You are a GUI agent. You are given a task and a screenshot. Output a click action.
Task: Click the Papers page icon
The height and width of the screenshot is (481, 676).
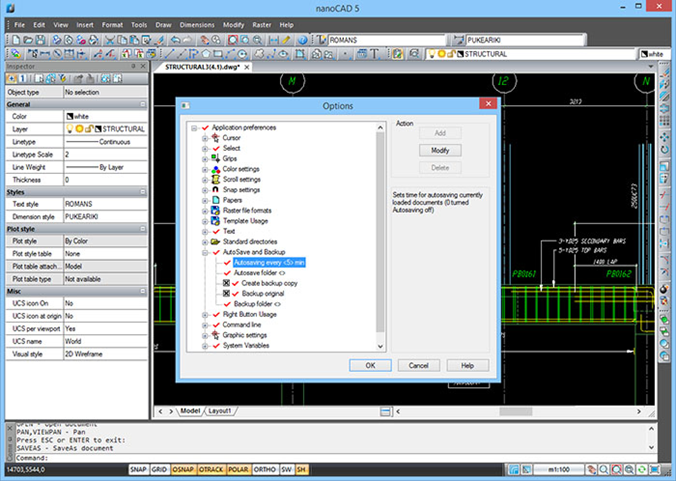tap(214, 200)
